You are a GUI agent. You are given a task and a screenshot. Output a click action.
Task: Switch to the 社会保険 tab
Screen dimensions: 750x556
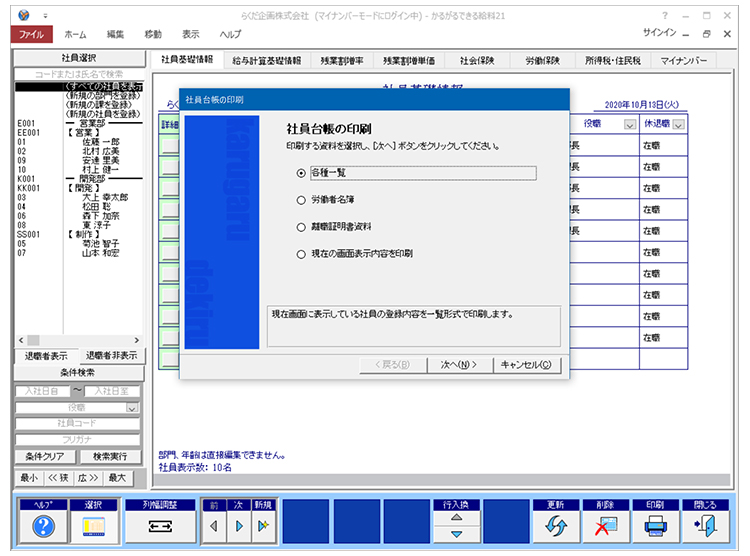click(476, 60)
